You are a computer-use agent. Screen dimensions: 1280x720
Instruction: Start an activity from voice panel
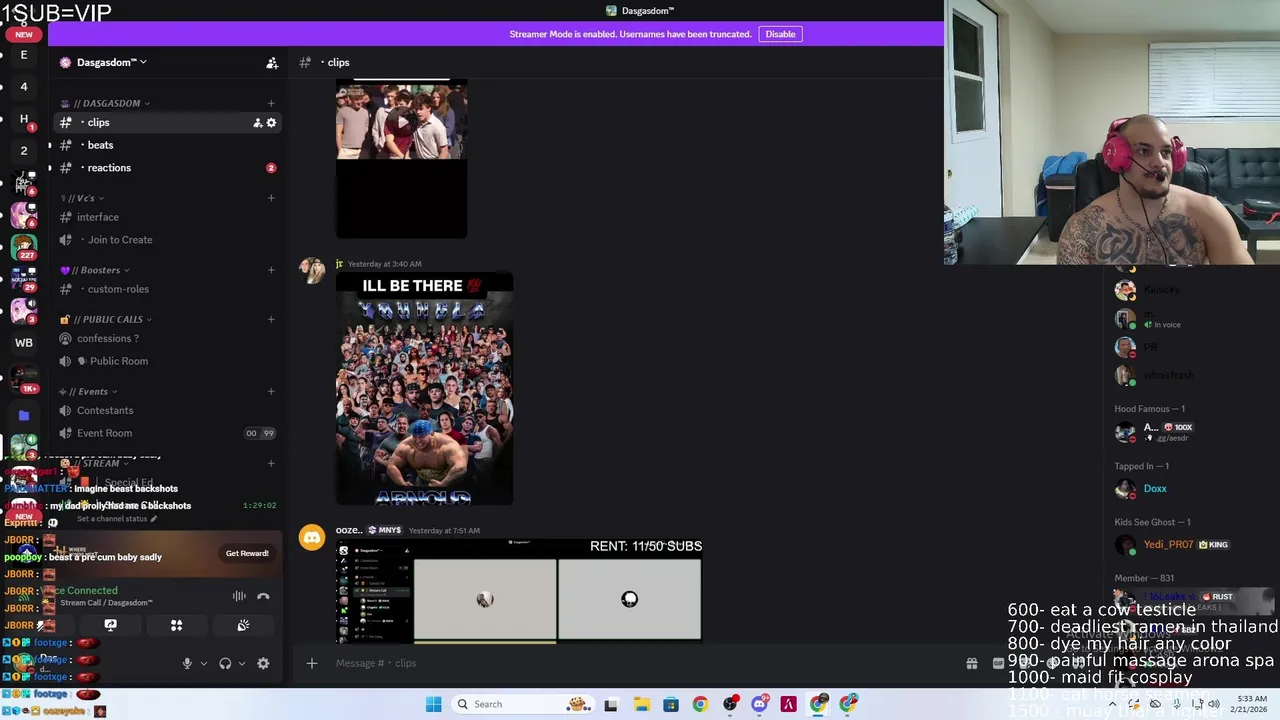(176, 625)
